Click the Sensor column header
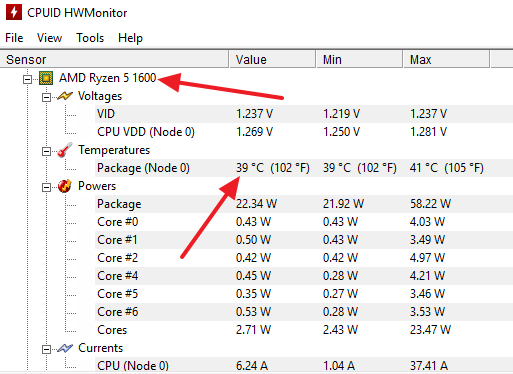 coord(114,60)
